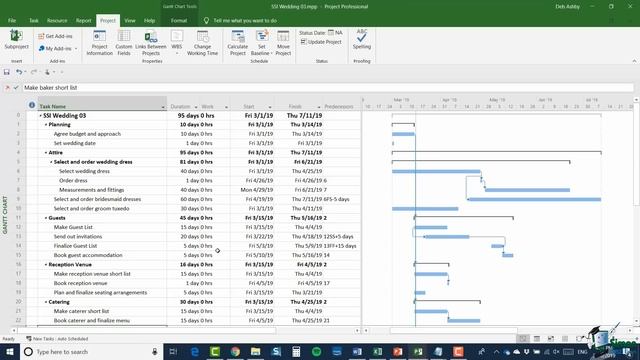The image size is (640, 360).
Task: Open Project Information dialog
Action: point(99,43)
